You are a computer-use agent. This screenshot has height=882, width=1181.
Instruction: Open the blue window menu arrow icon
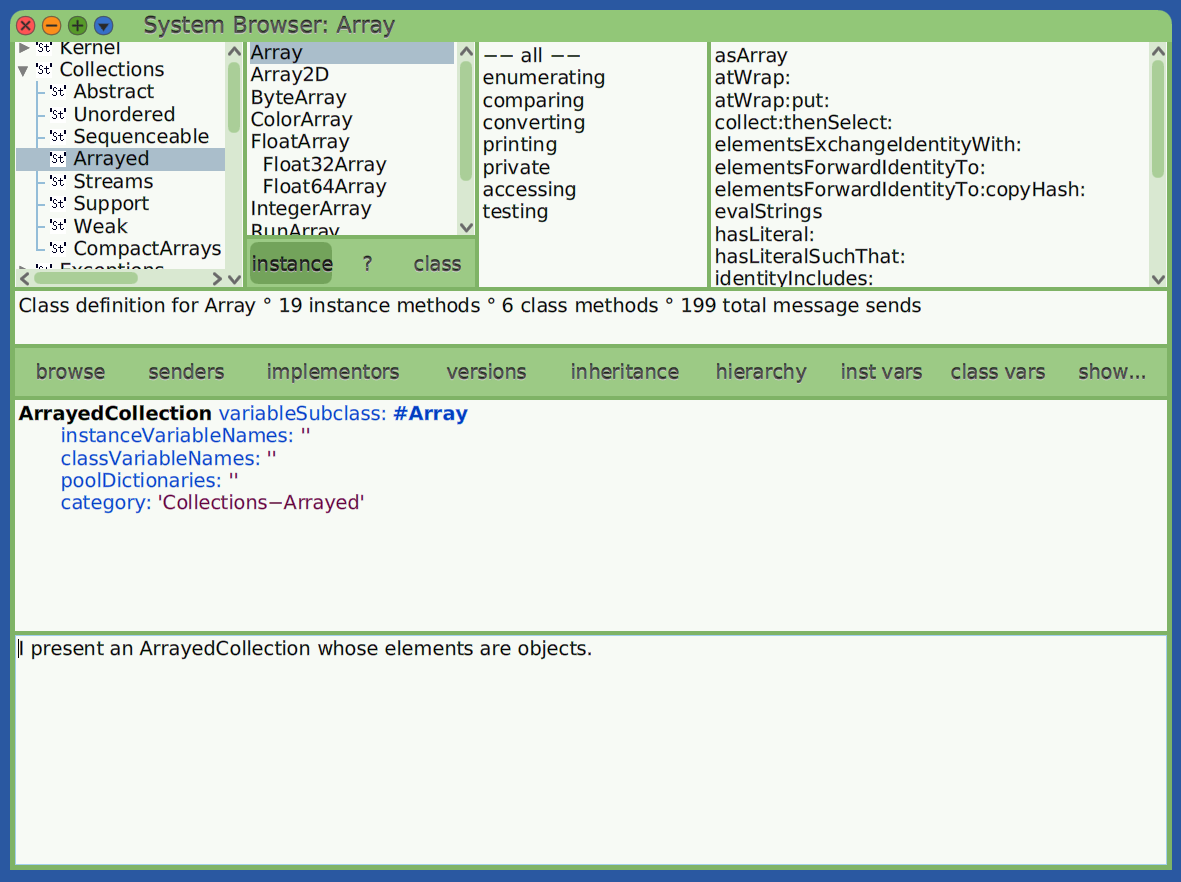(x=105, y=25)
